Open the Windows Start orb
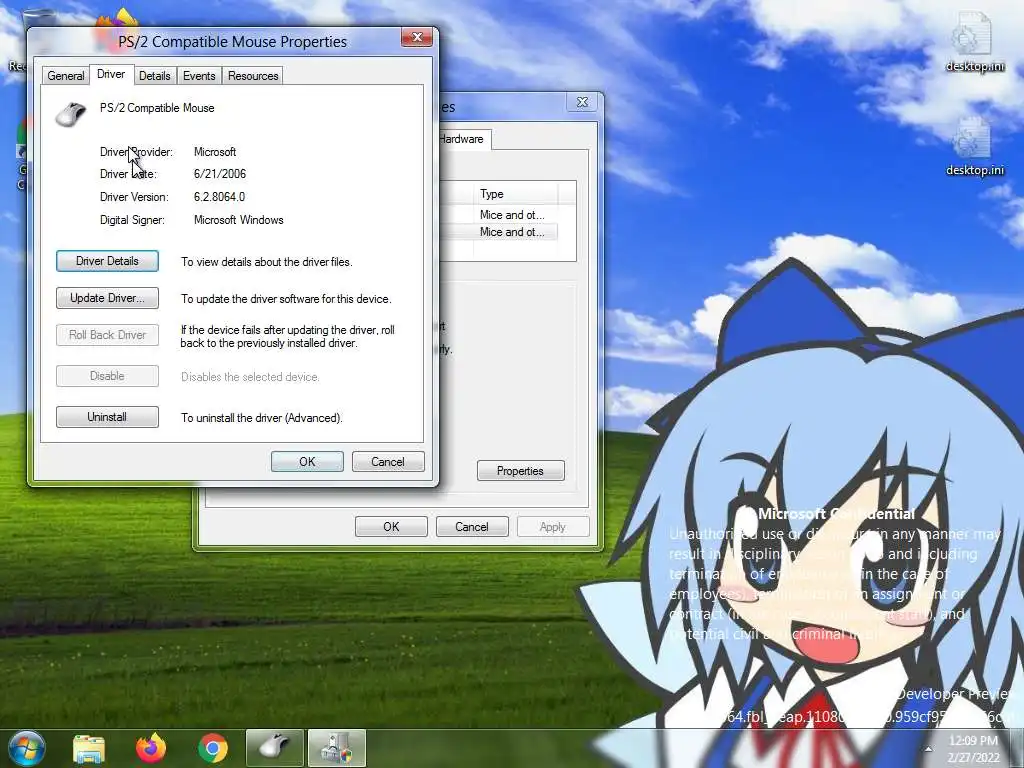This screenshot has height=768, width=1024. click(26, 748)
